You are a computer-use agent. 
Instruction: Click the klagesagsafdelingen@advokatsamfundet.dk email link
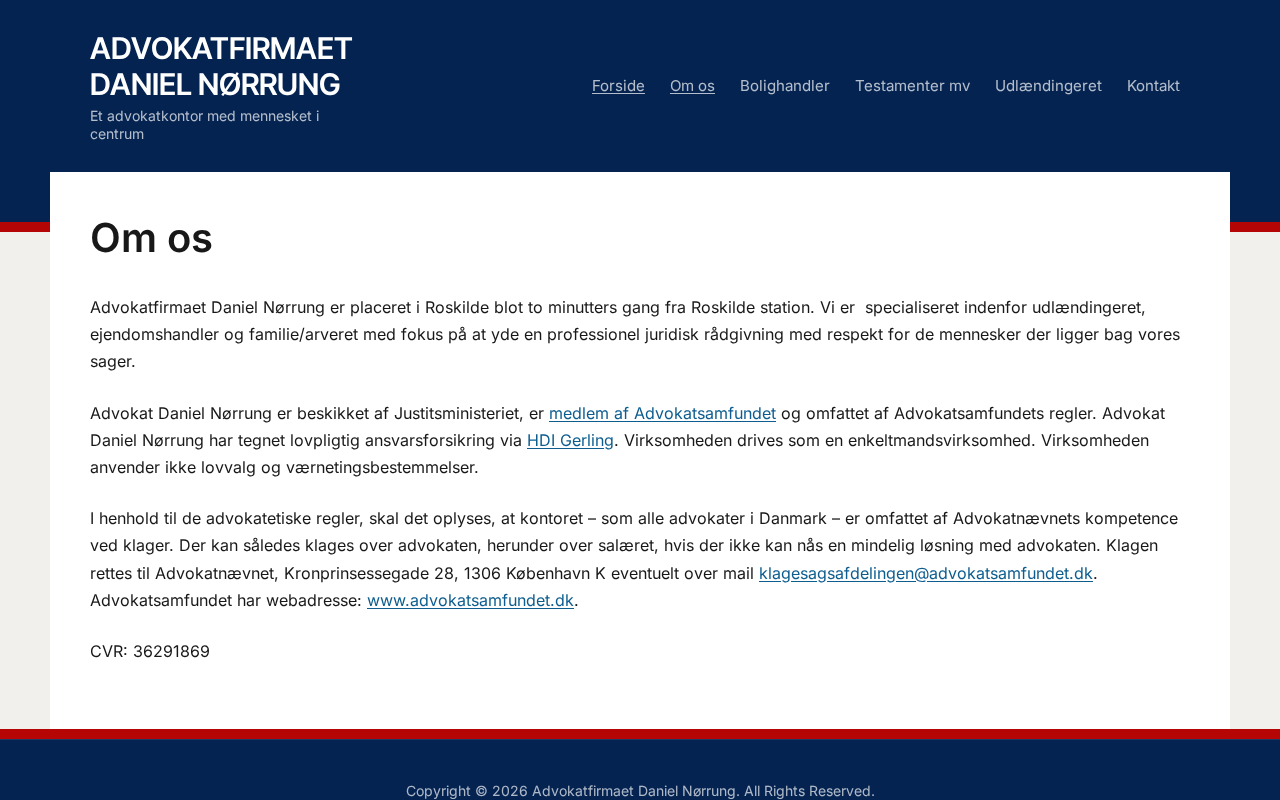pyautogui.click(x=926, y=573)
